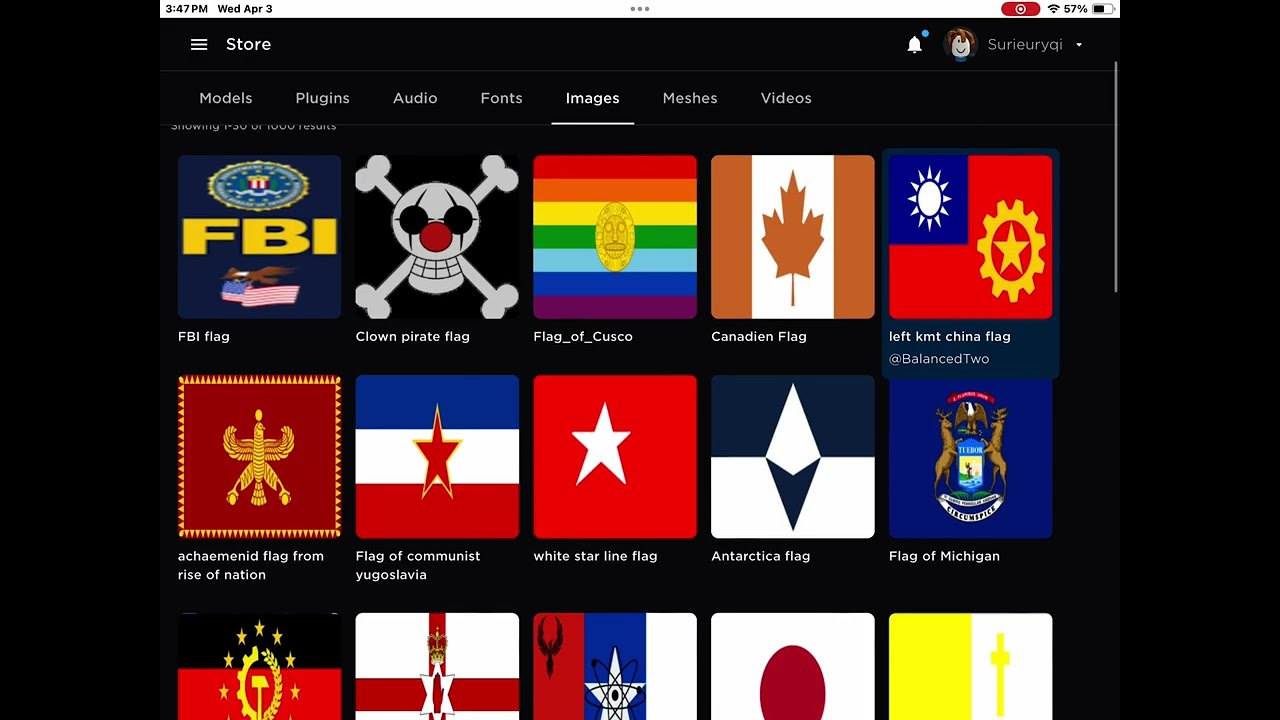Tap the three-dot multitasking control

click(x=640, y=9)
